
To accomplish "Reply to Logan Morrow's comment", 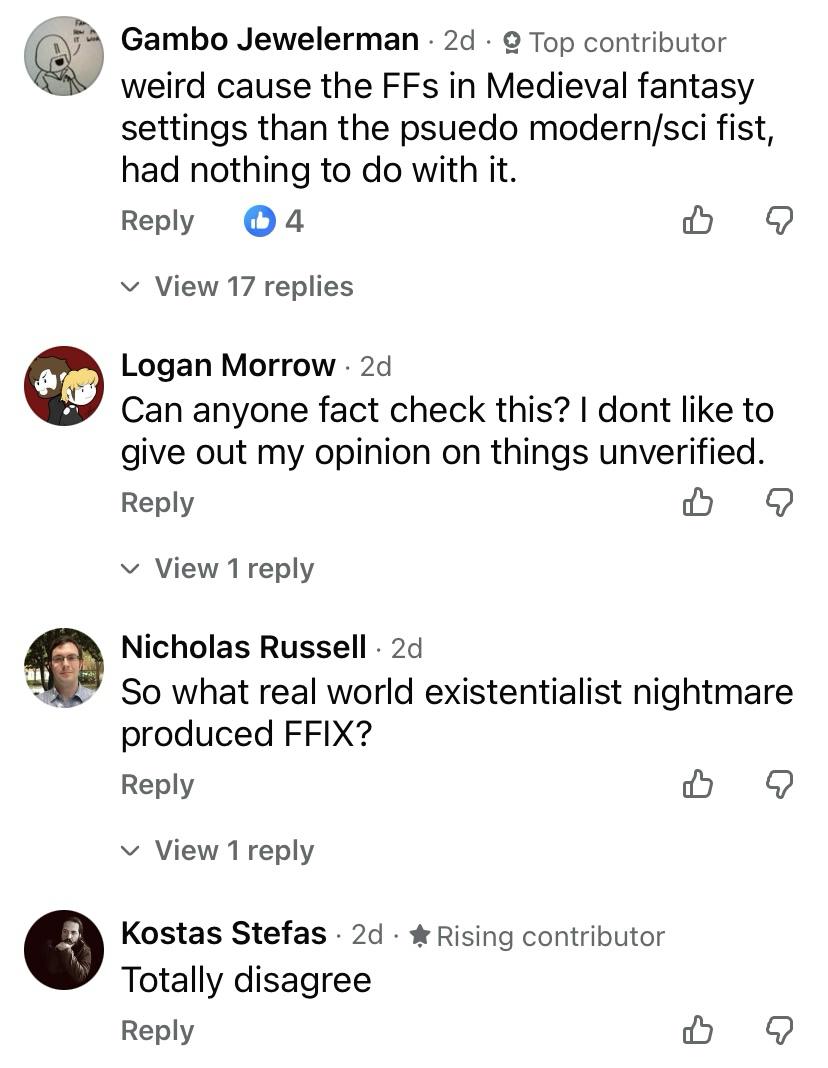I will point(157,503).
